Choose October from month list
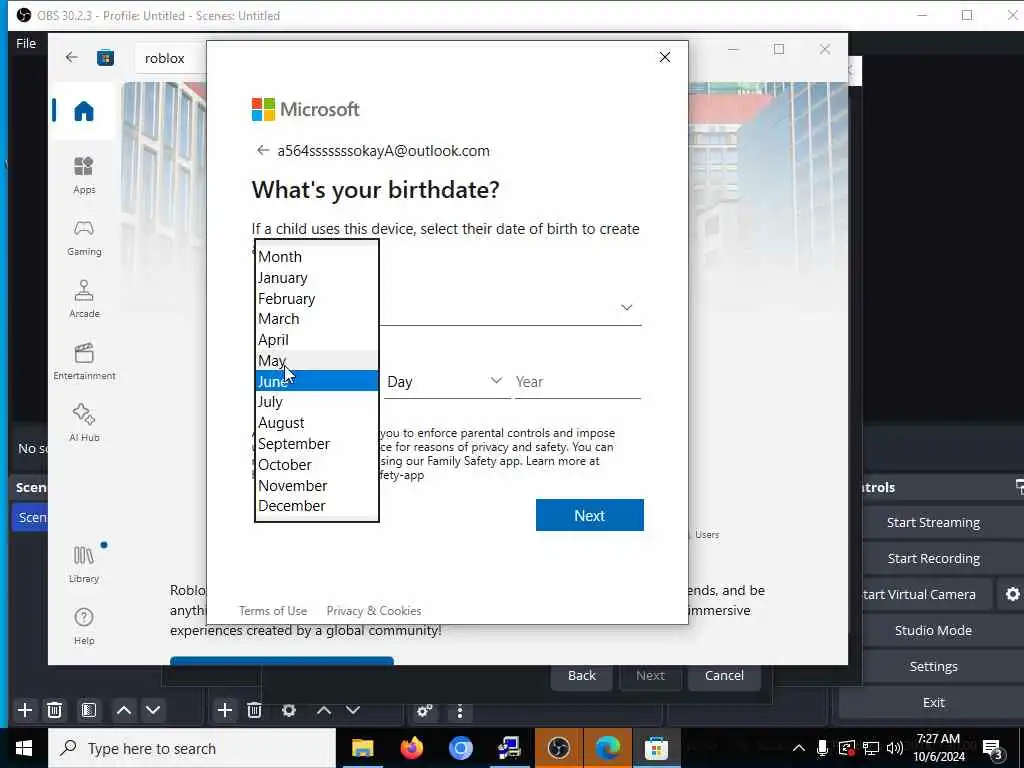Screen dimensions: 1024x768 click(317, 464)
